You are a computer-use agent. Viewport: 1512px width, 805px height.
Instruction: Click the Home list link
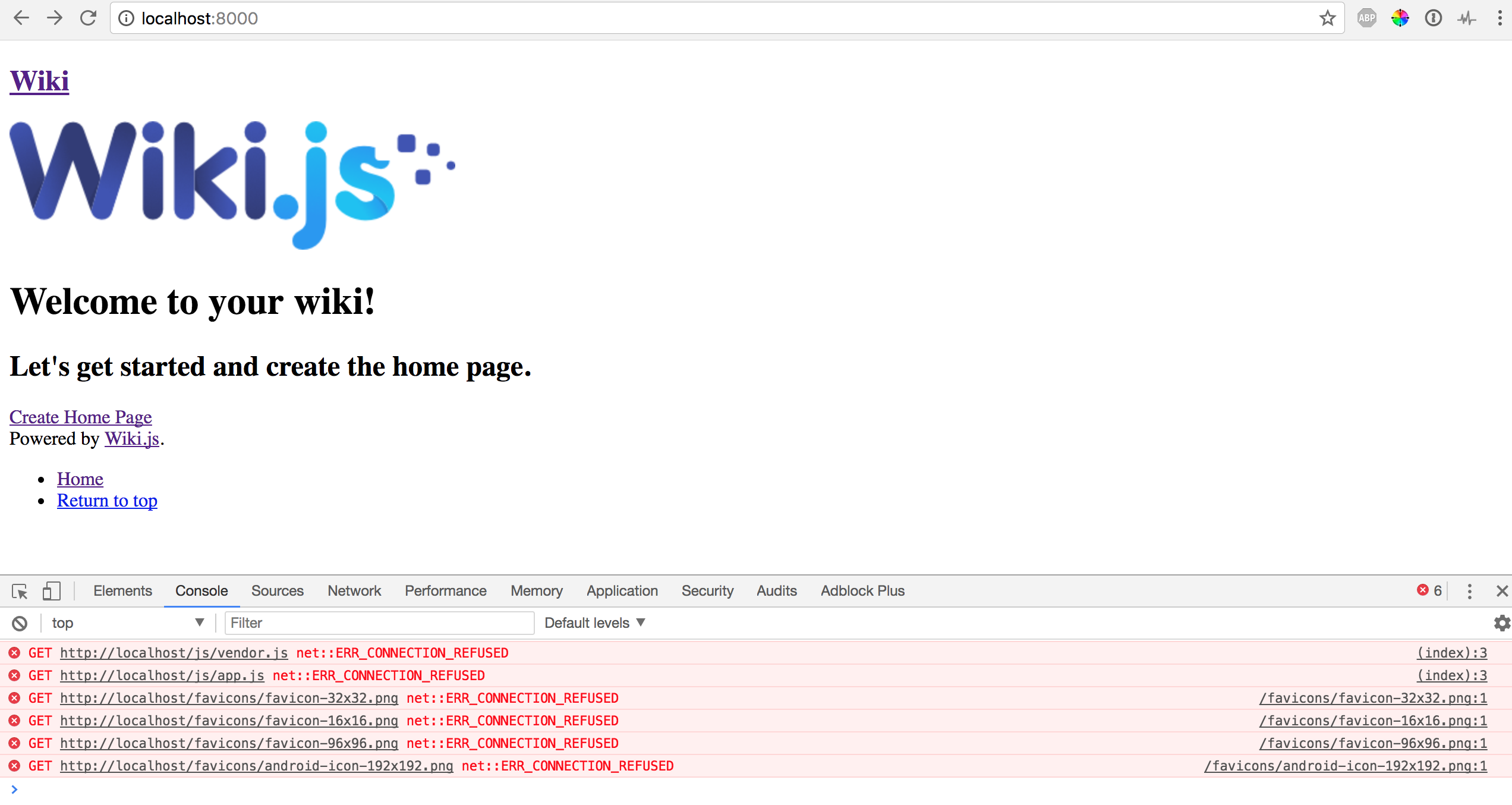[80, 479]
